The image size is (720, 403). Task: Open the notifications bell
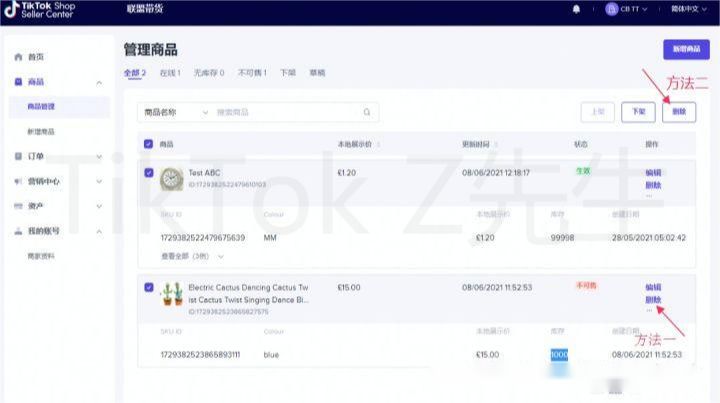[576, 9]
